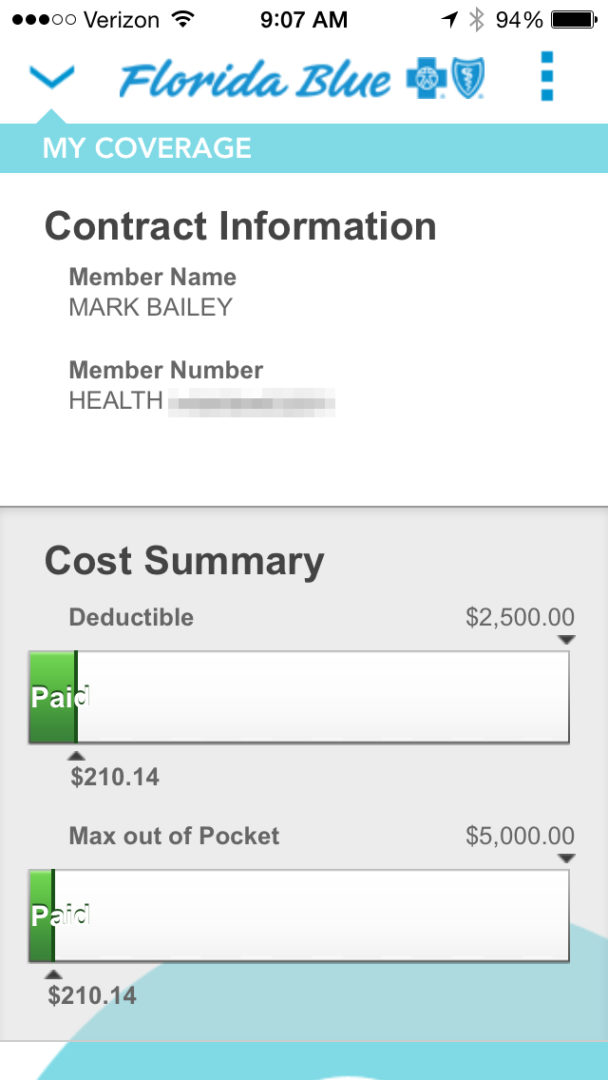Tap the Bluetooth icon in the status bar
Viewport: 608px width, 1080px height.
tap(477, 17)
